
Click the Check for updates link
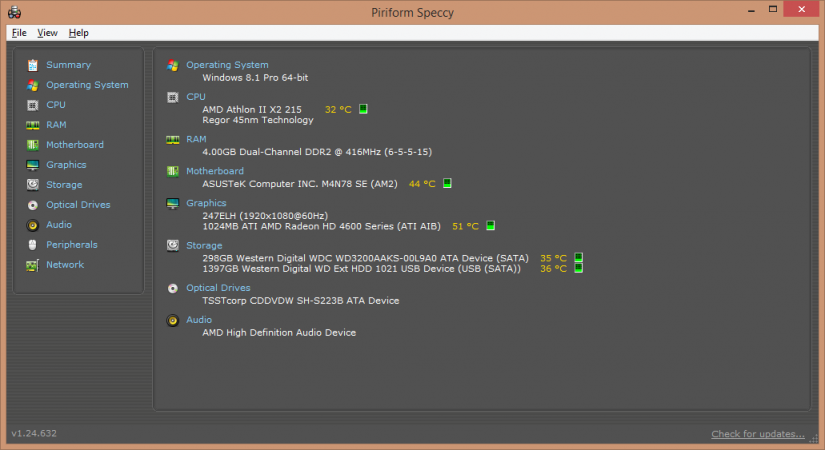(x=758, y=434)
